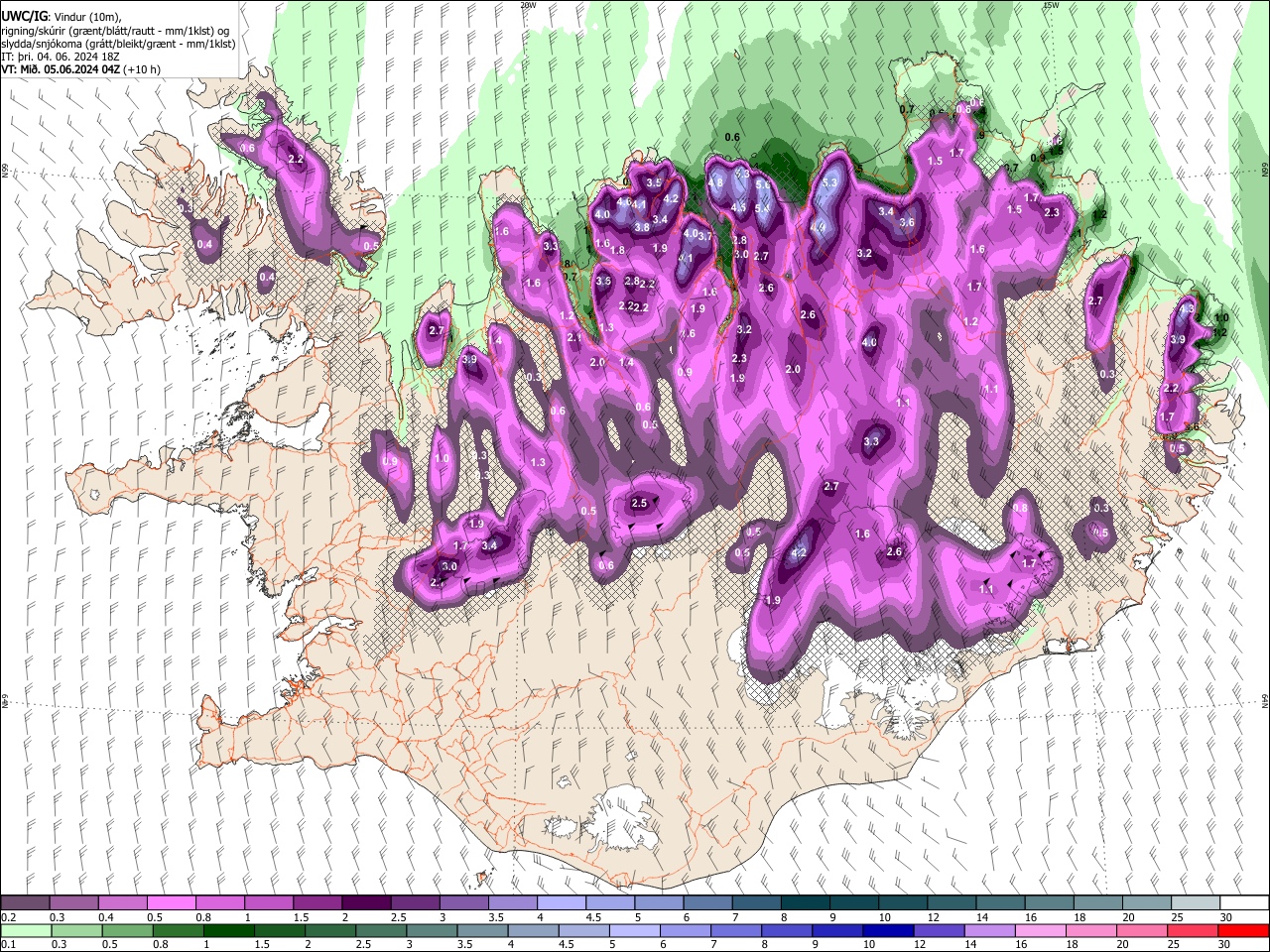The height and width of the screenshot is (952, 1270).
Task: Click the 3.6 snowfall value label
Action: click(907, 222)
